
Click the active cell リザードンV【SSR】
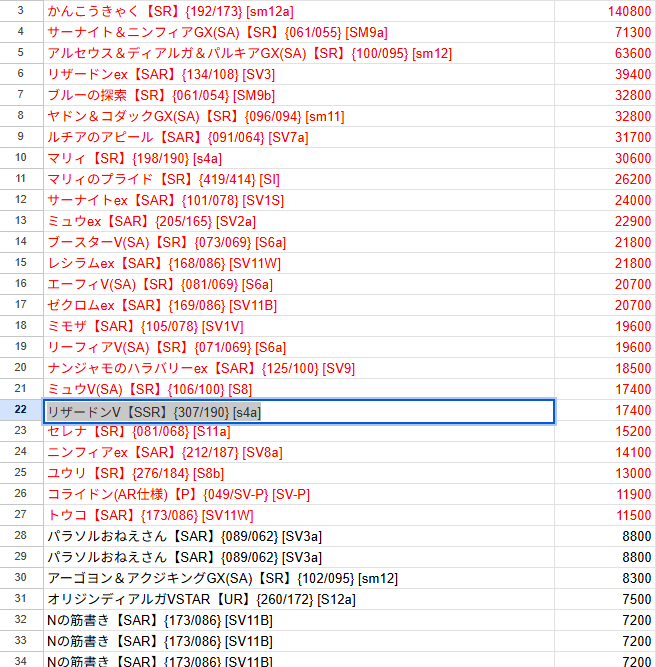coord(299,411)
